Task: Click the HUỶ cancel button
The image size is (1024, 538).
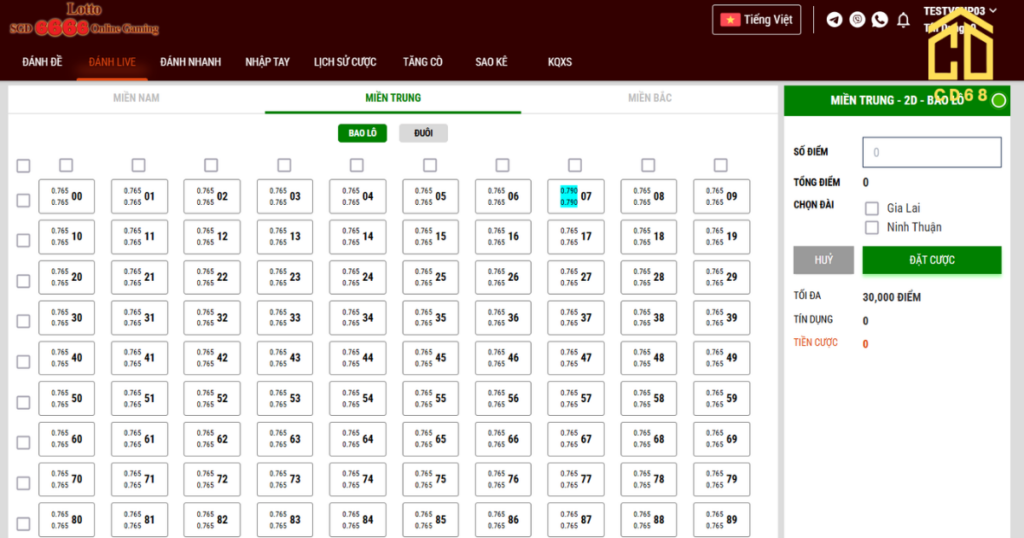Action: (824, 260)
